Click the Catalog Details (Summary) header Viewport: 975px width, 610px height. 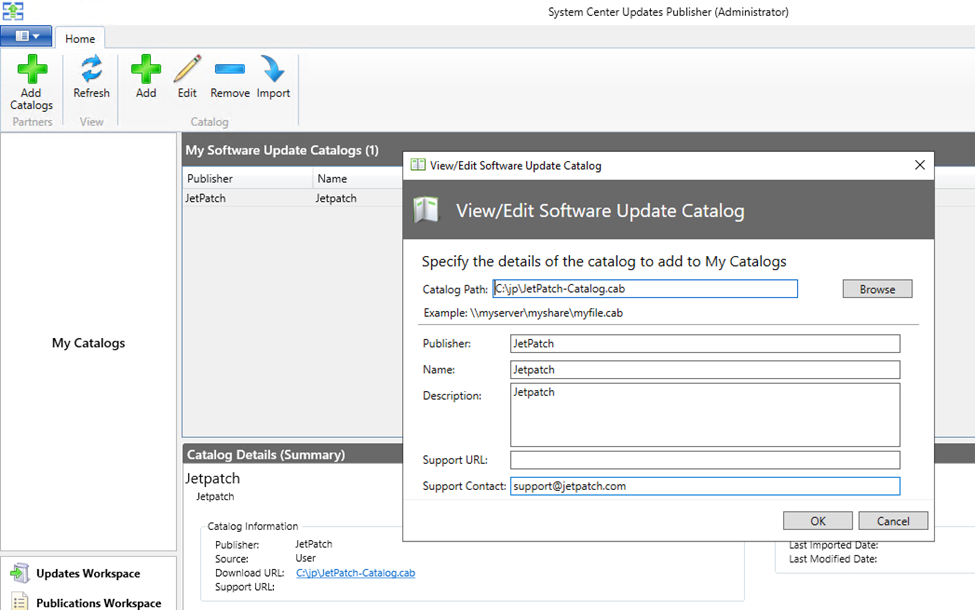point(266,455)
